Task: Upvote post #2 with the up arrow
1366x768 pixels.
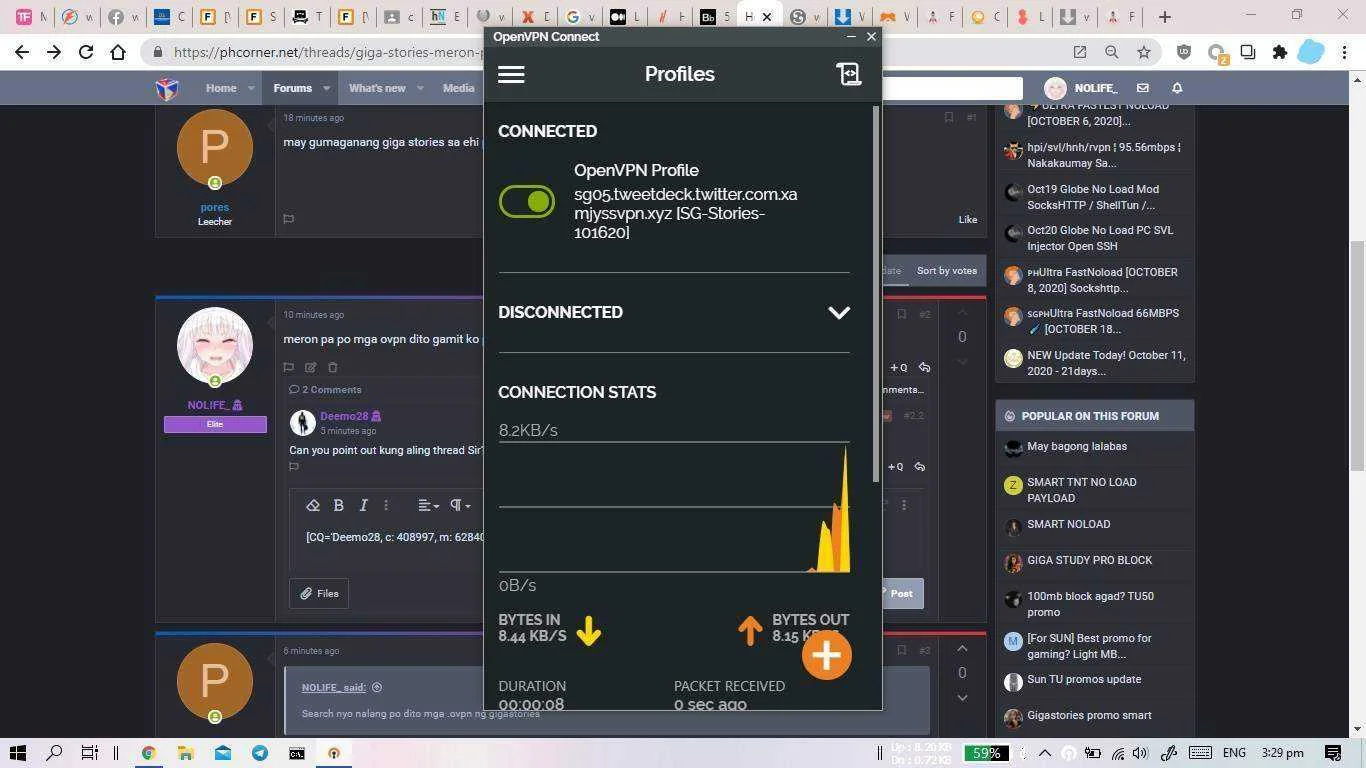Action: tap(962, 314)
